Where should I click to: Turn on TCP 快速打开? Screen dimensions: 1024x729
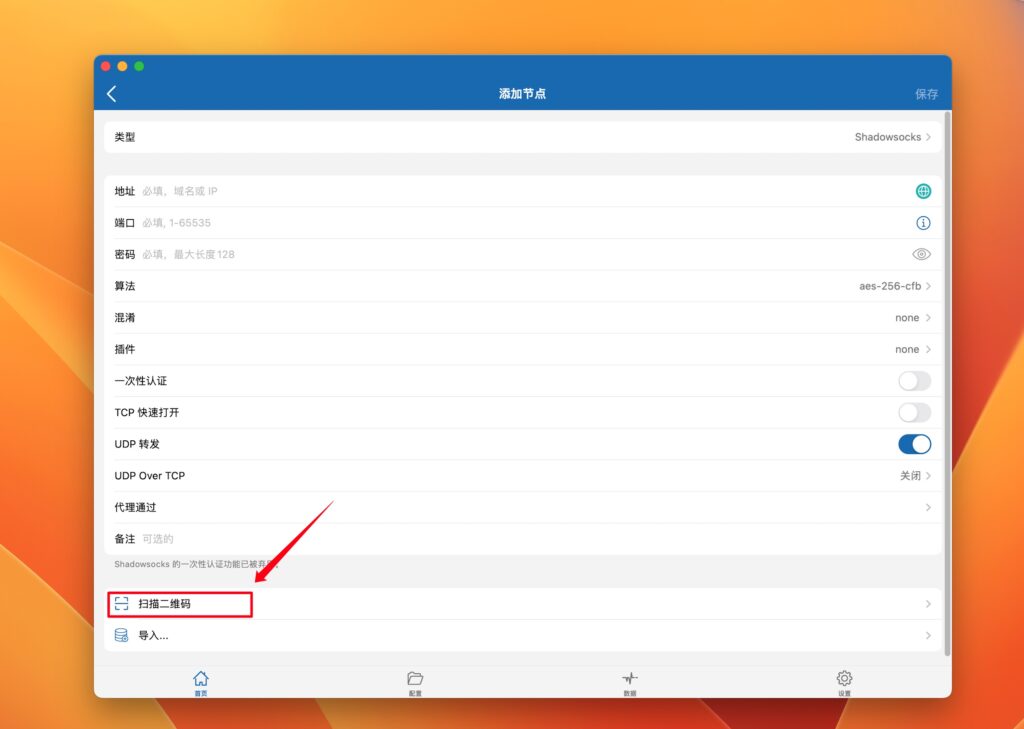coord(913,412)
